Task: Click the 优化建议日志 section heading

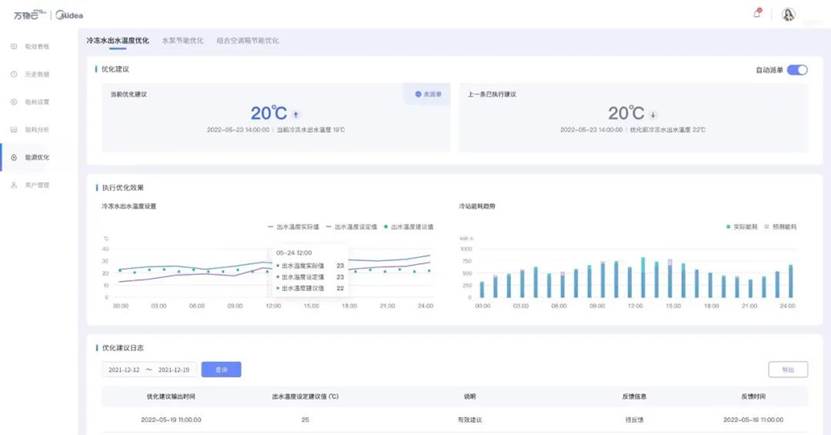Action: coord(122,348)
